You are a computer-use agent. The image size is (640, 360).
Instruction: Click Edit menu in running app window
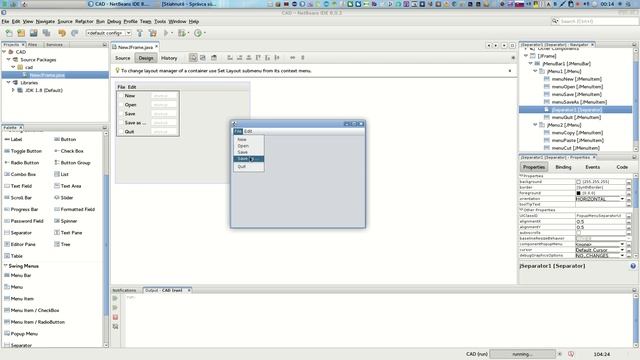[248, 131]
